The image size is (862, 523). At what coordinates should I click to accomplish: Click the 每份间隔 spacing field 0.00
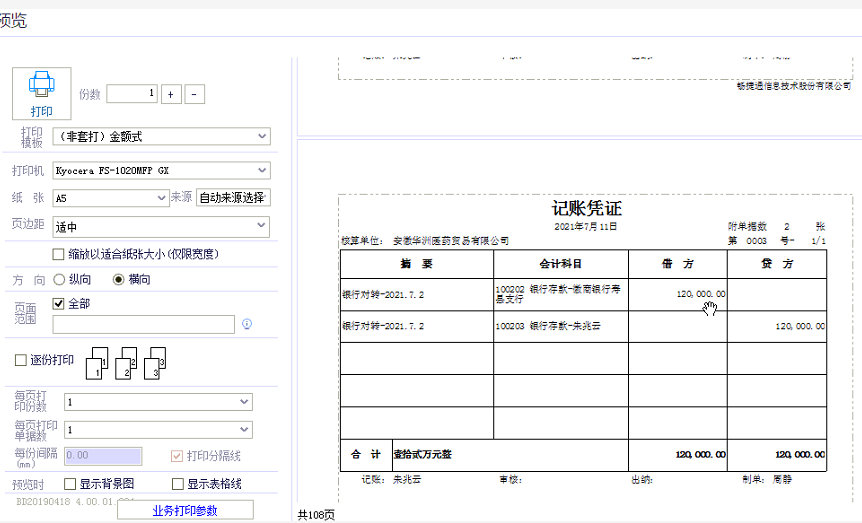(103, 455)
